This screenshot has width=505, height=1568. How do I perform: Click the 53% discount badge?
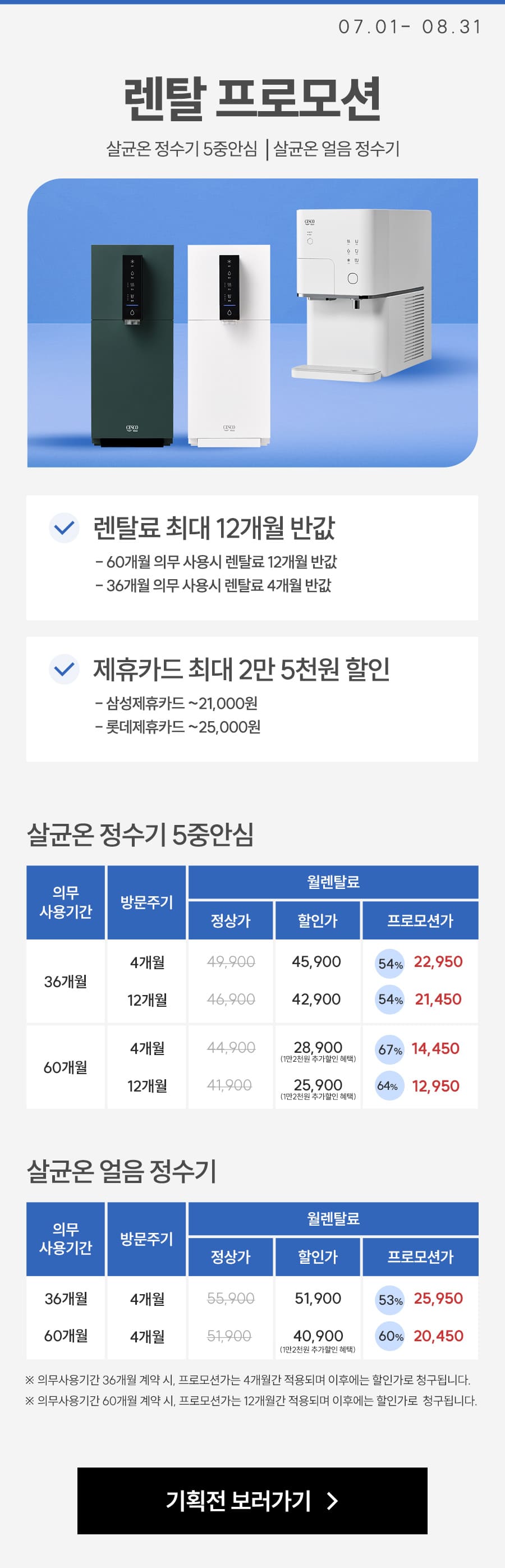point(390,1301)
